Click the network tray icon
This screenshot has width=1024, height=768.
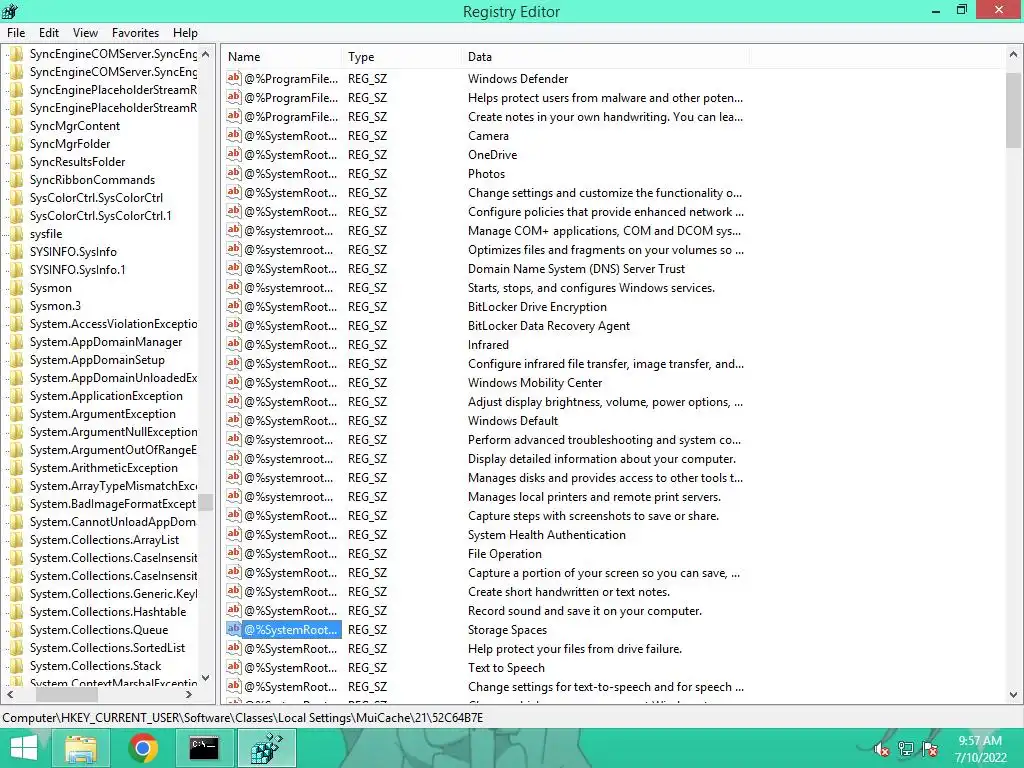click(906, 749)
